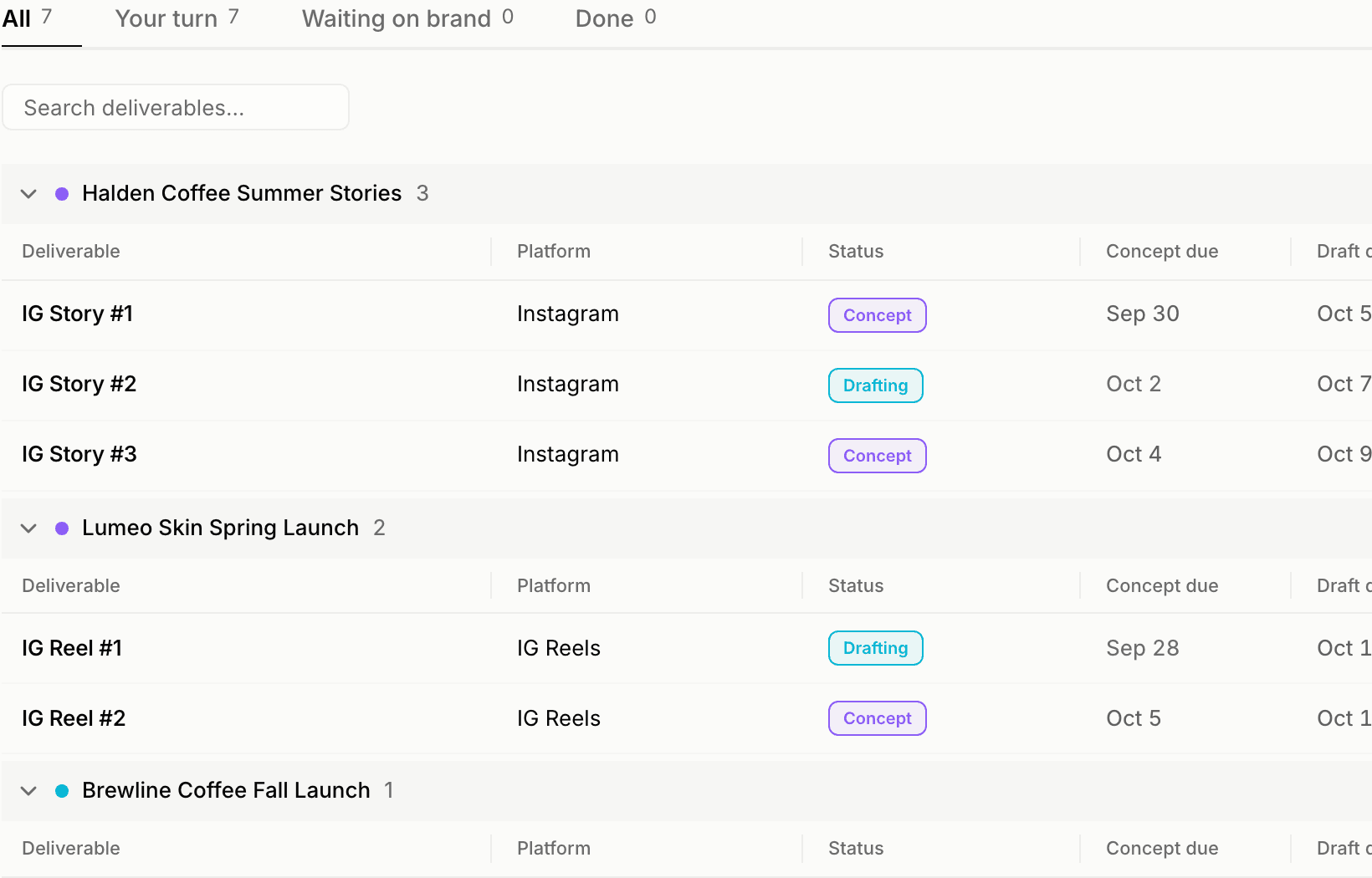The image size is (1372, 878).
Task: Click Concept due header in Brewline Coffee table
Action: click(1162, 848)
